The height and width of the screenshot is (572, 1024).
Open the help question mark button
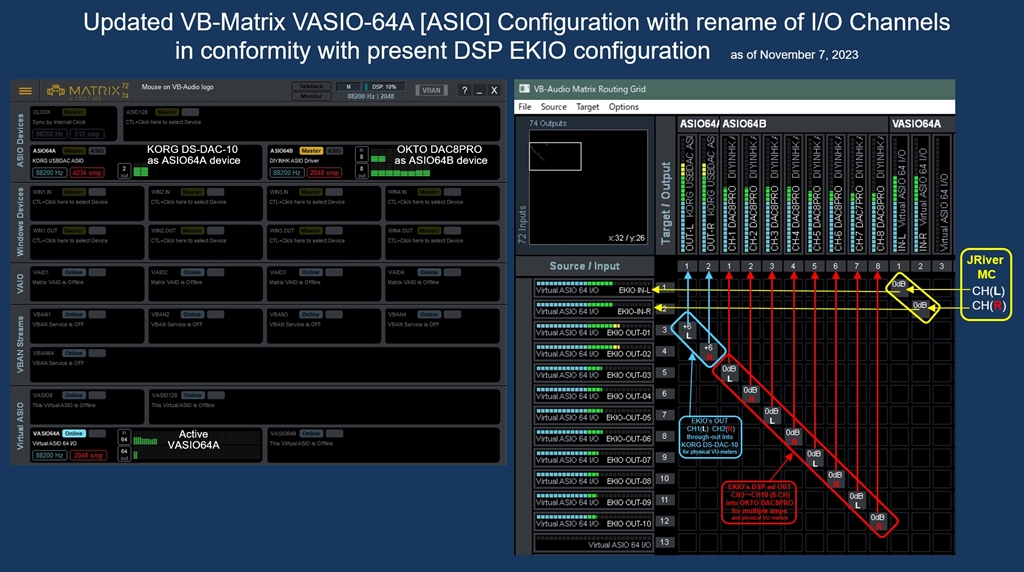463,91
